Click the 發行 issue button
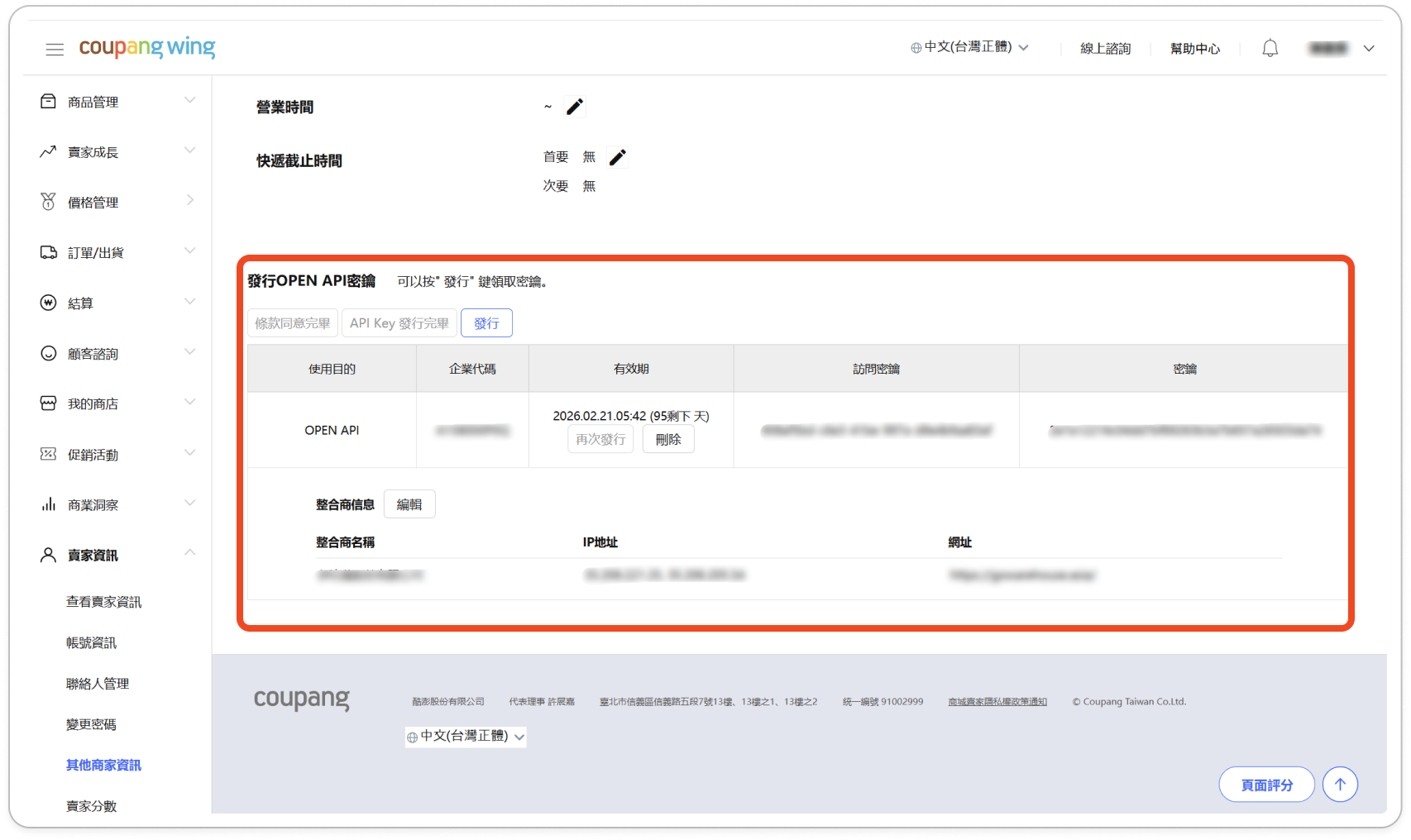This screenshot has height=840, width=1411. pos(486,323)
